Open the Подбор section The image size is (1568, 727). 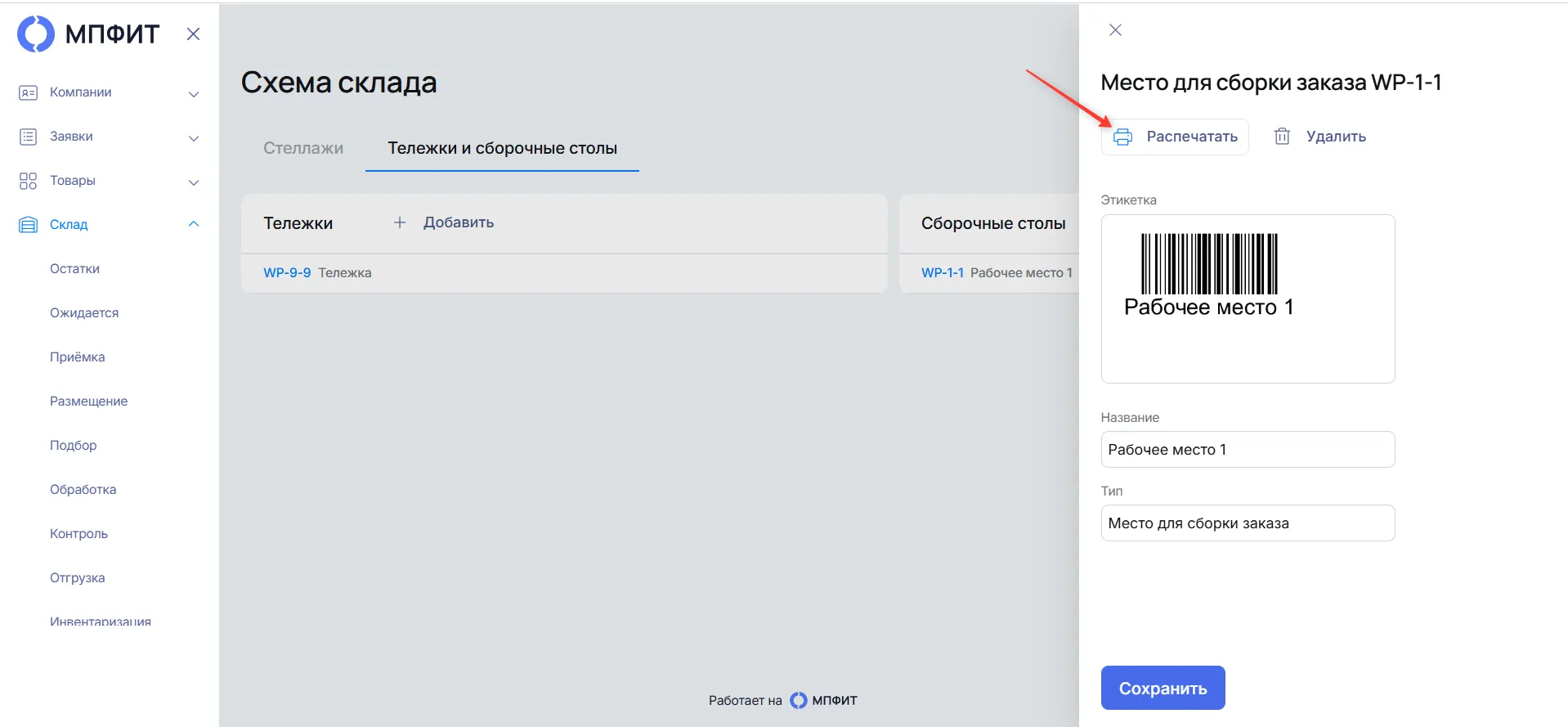74,446
